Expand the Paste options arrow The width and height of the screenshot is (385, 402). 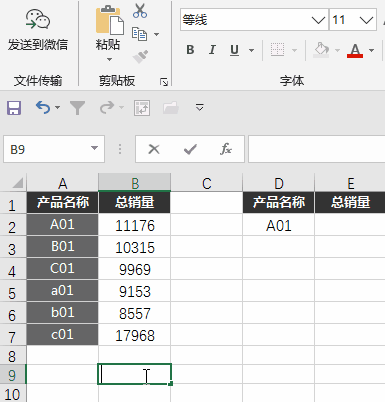[x=109, y=60]
